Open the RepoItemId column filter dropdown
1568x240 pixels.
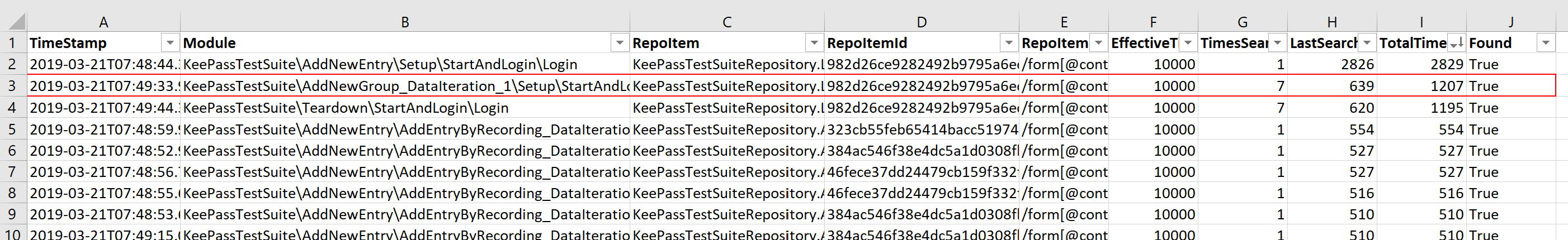(x=1009, y=43)
